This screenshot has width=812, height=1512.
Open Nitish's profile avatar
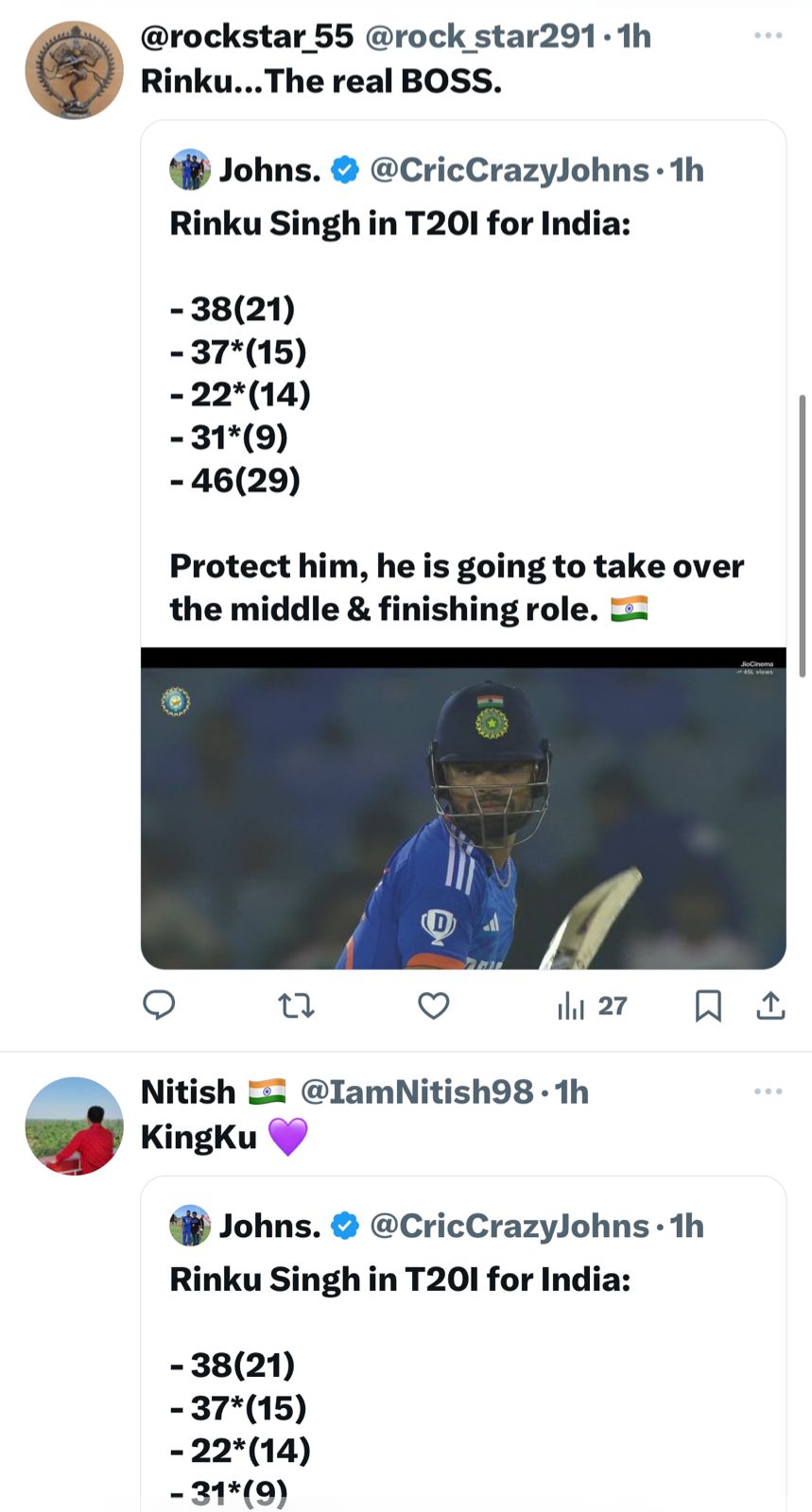point(74,1125)
